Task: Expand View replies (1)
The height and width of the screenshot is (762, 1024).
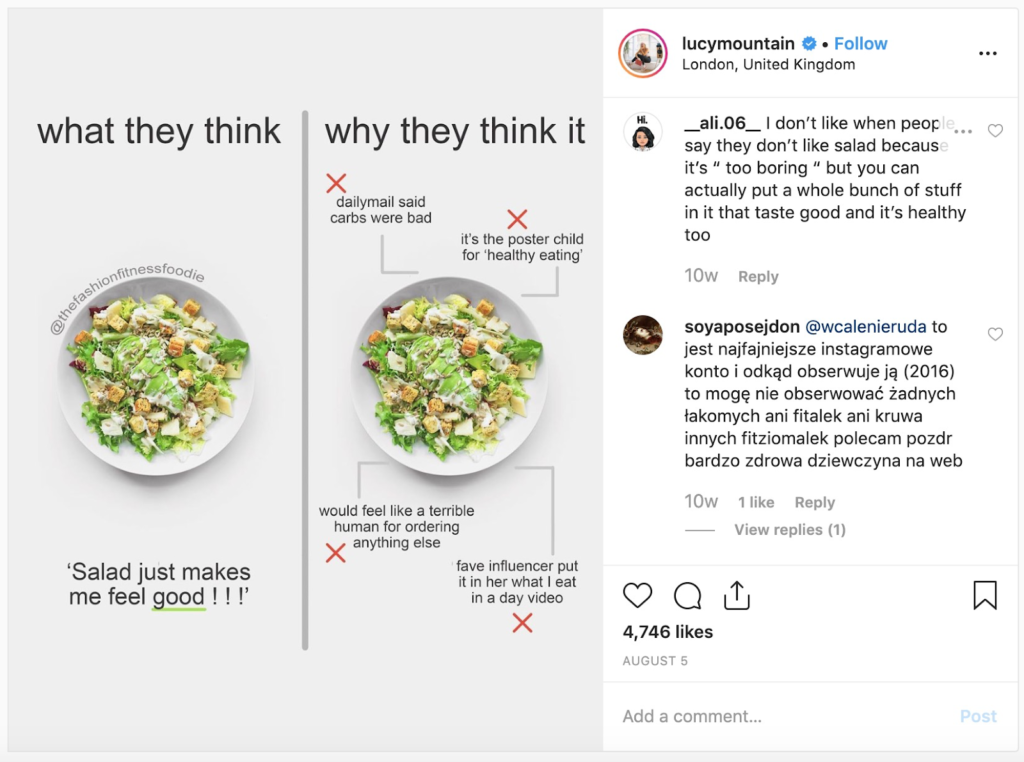Action: (790, 530)
